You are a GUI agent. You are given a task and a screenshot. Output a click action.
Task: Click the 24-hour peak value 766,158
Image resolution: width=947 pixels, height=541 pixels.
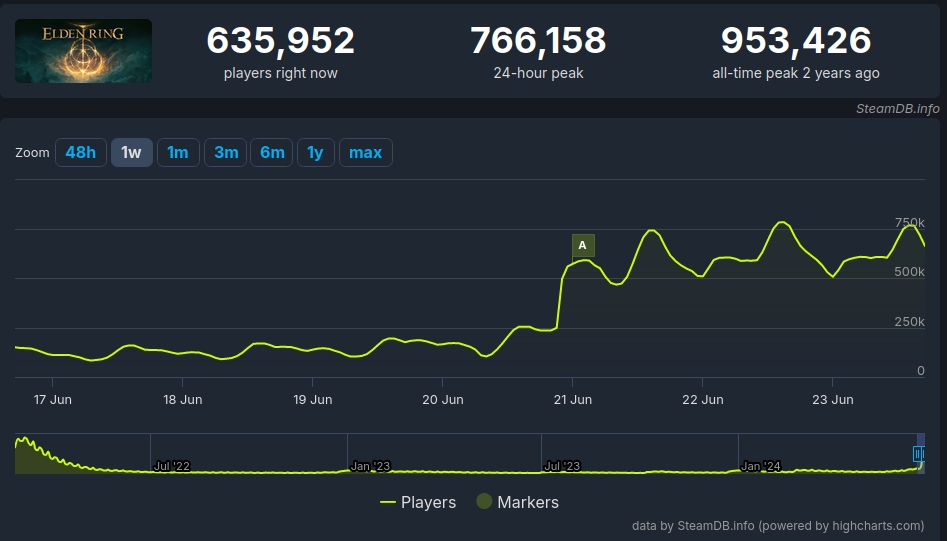tap(538, 41)
